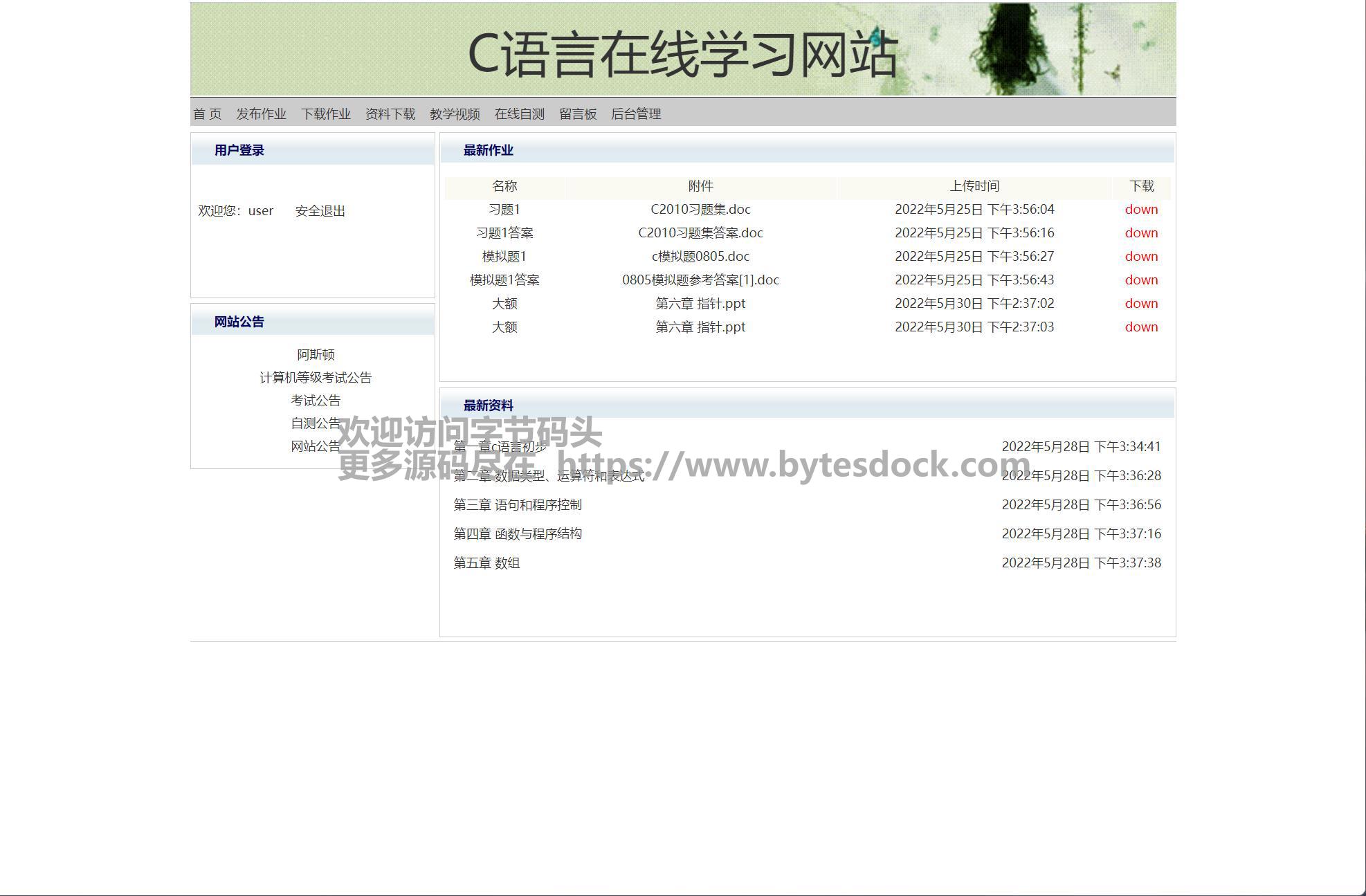This screenshot has width=1366, height=896.
Task: Select 资料下载 in the menu bar
Action: (x=390, y=114)
